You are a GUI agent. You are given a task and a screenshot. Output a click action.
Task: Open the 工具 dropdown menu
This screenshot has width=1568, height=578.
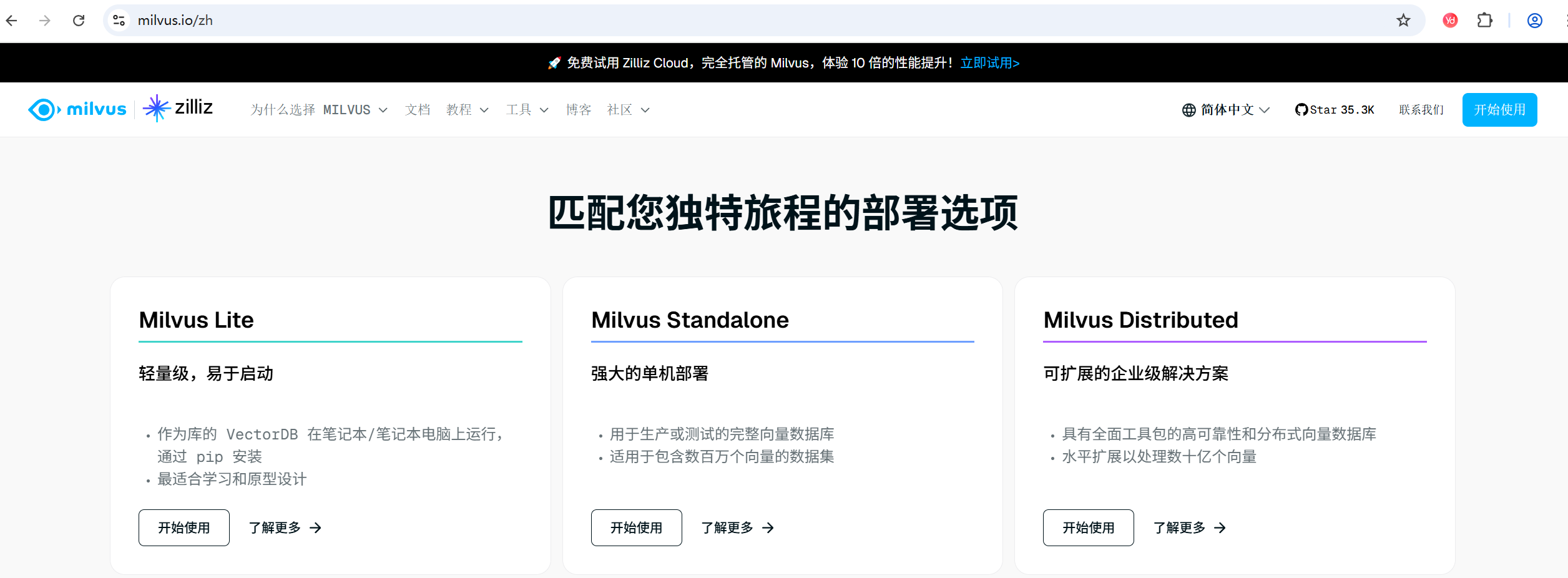tap(526, 109)
